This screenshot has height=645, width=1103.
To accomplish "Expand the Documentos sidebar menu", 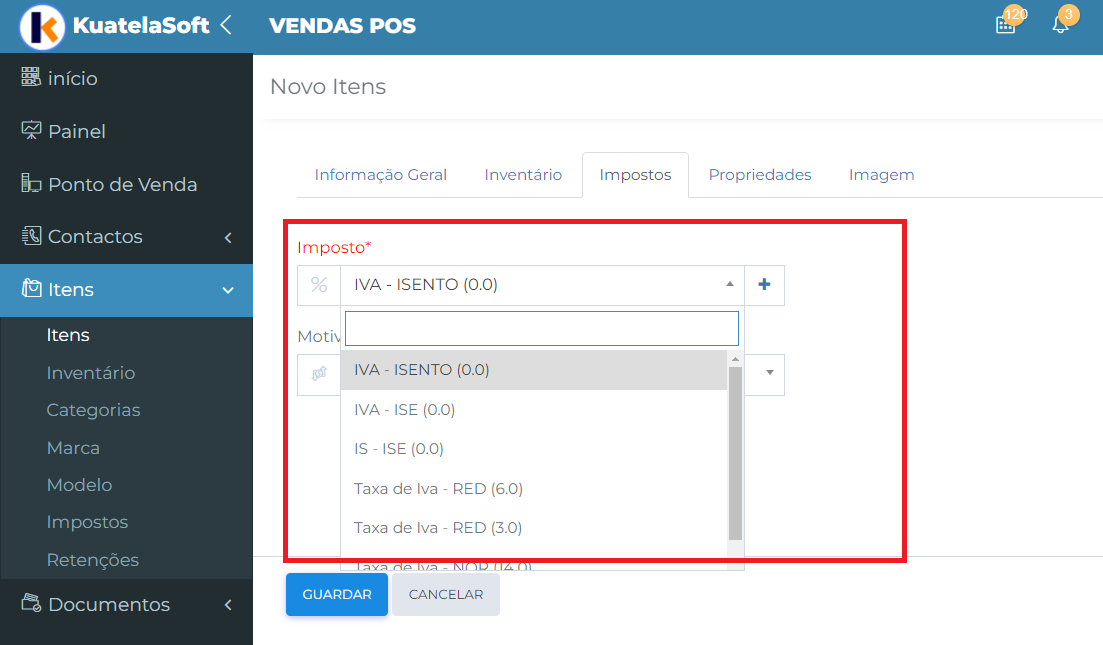I will click(126, 604).
